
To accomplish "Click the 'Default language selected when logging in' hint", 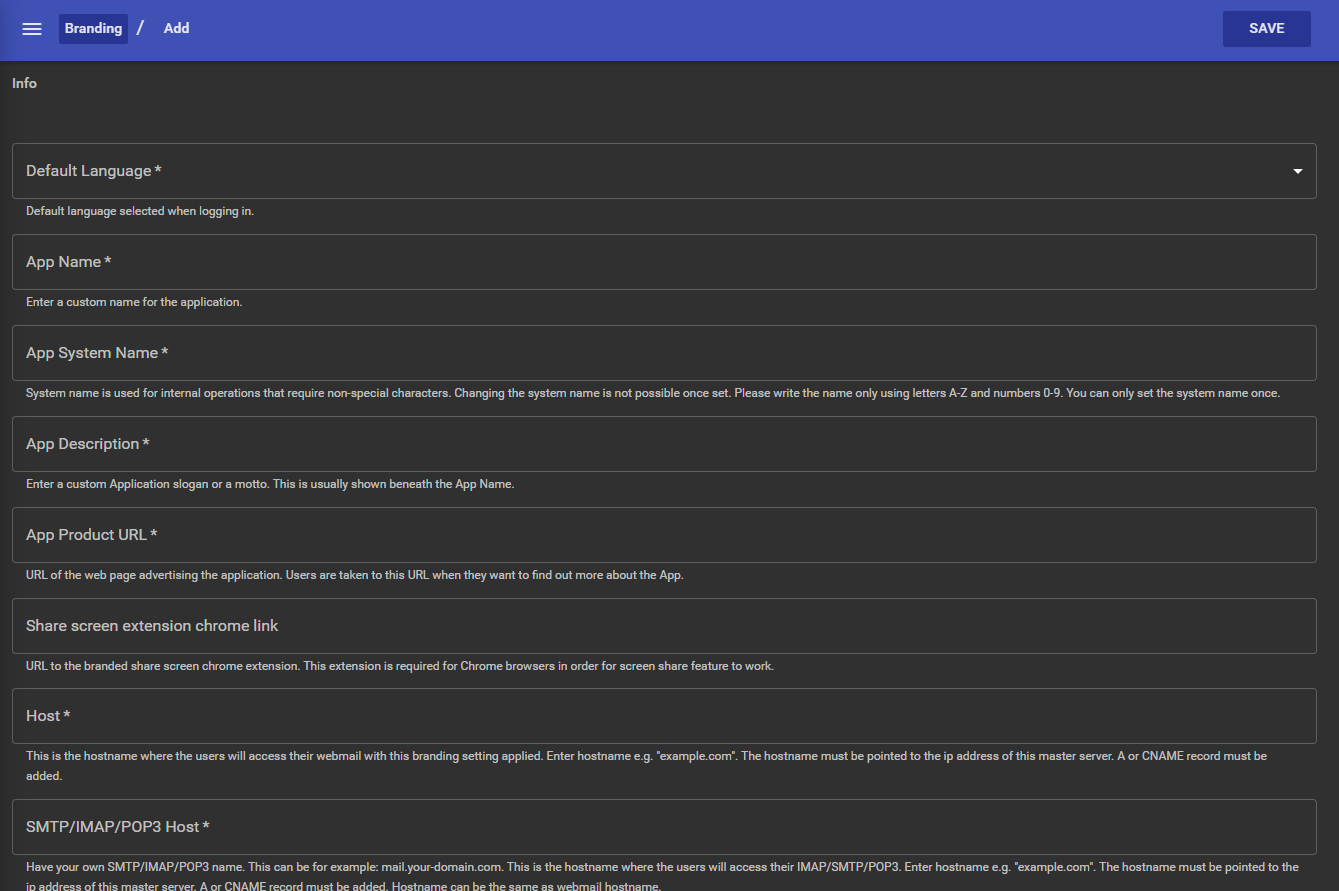I will click(x=140, y=211).
